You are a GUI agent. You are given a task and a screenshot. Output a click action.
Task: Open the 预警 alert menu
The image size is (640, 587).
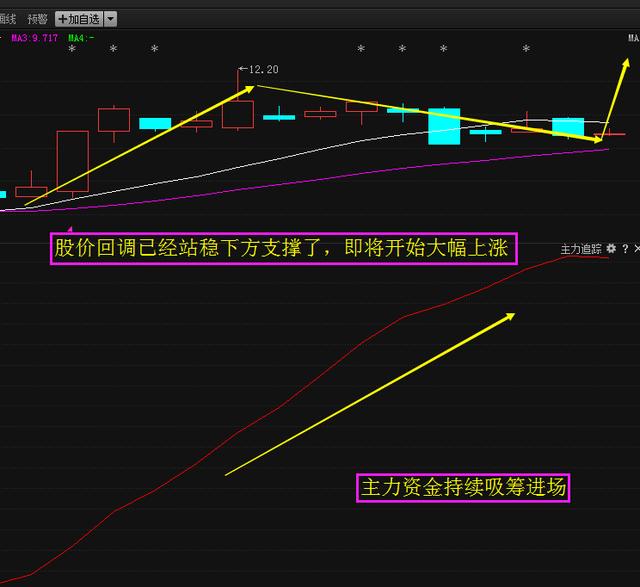click(x=36, y=19)
